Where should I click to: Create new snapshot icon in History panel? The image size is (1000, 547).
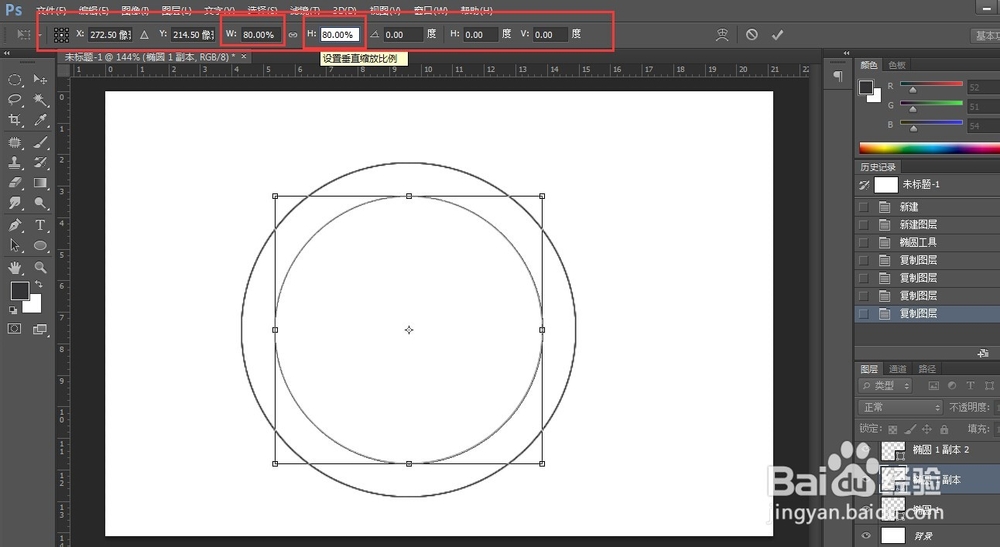tap(983, 353)
